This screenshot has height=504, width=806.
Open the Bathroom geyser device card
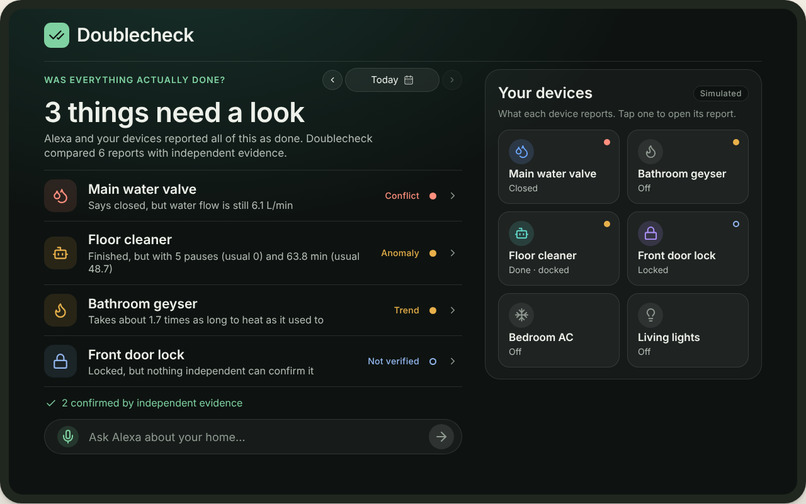pos(688,167)
